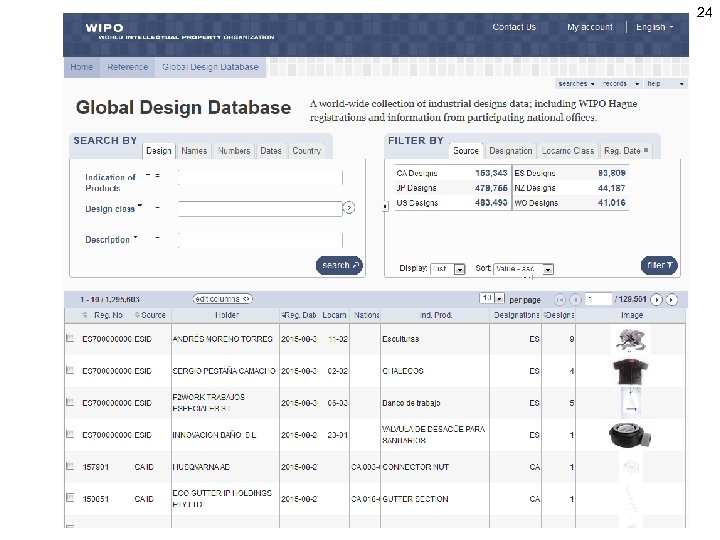Open the Esculturas design image thumbnail

point(631,340)
